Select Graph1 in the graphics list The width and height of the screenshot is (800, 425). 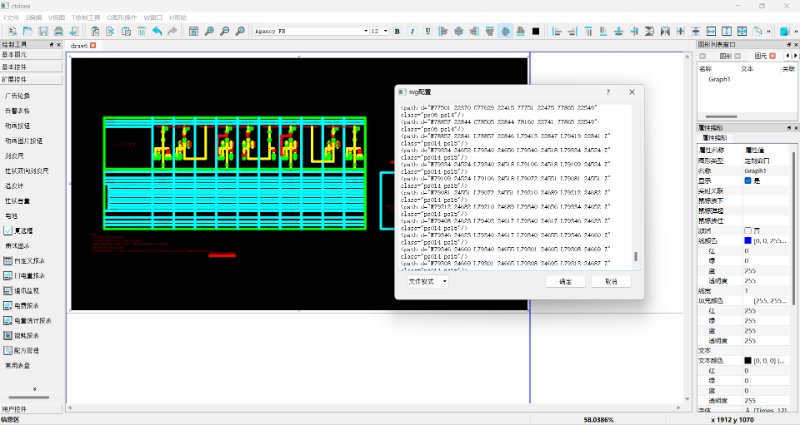point(719,79)
